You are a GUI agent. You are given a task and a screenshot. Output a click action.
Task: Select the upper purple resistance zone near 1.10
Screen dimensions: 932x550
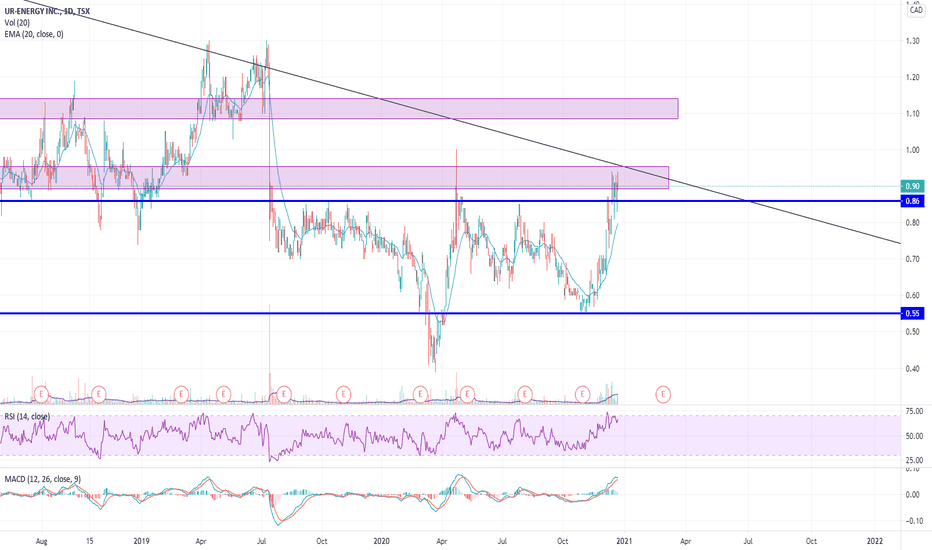click(339, 109)
